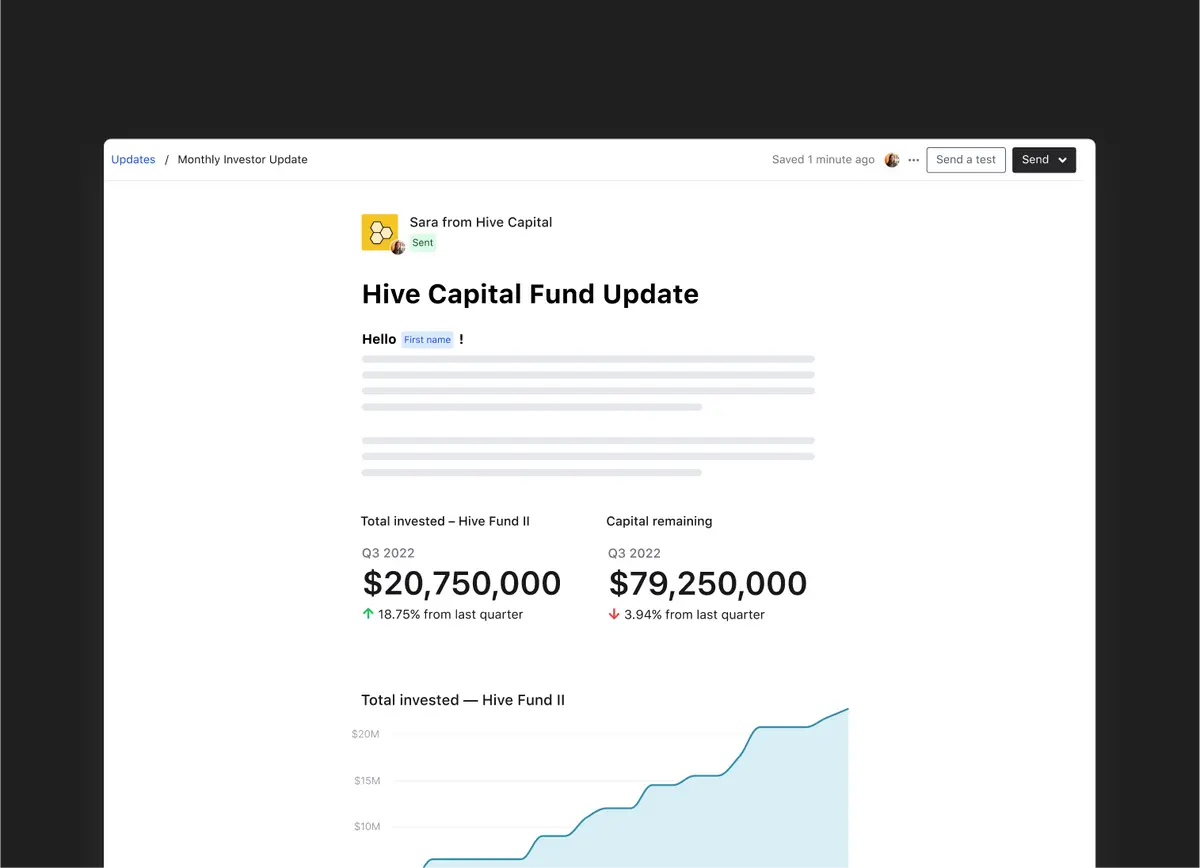Viewport: 1200px width, 868px height.
Task: Click the red down arrow icon
Action: (614, 614)
